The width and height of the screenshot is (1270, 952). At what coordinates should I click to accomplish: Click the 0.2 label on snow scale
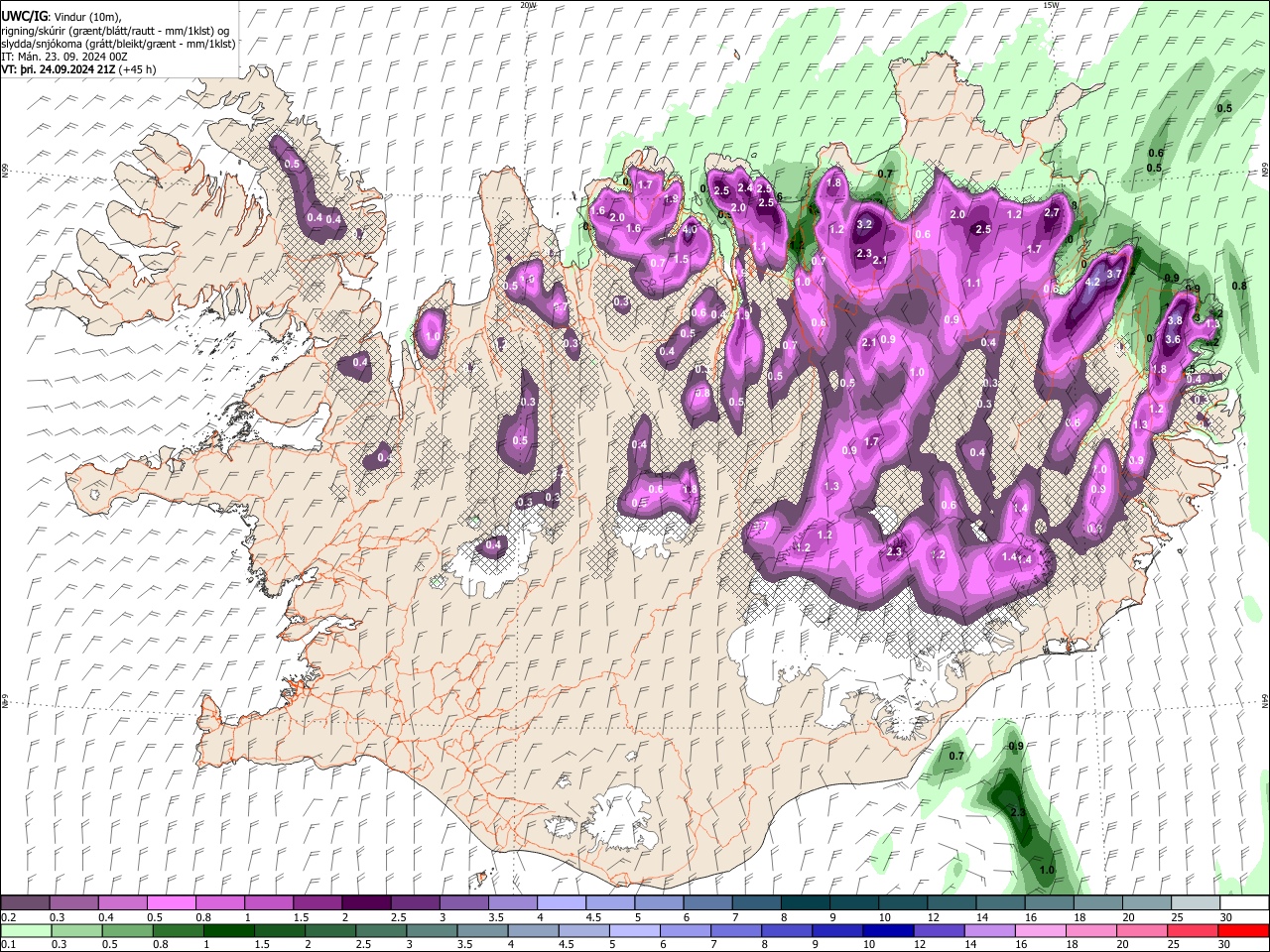click(x=8, y=916)
